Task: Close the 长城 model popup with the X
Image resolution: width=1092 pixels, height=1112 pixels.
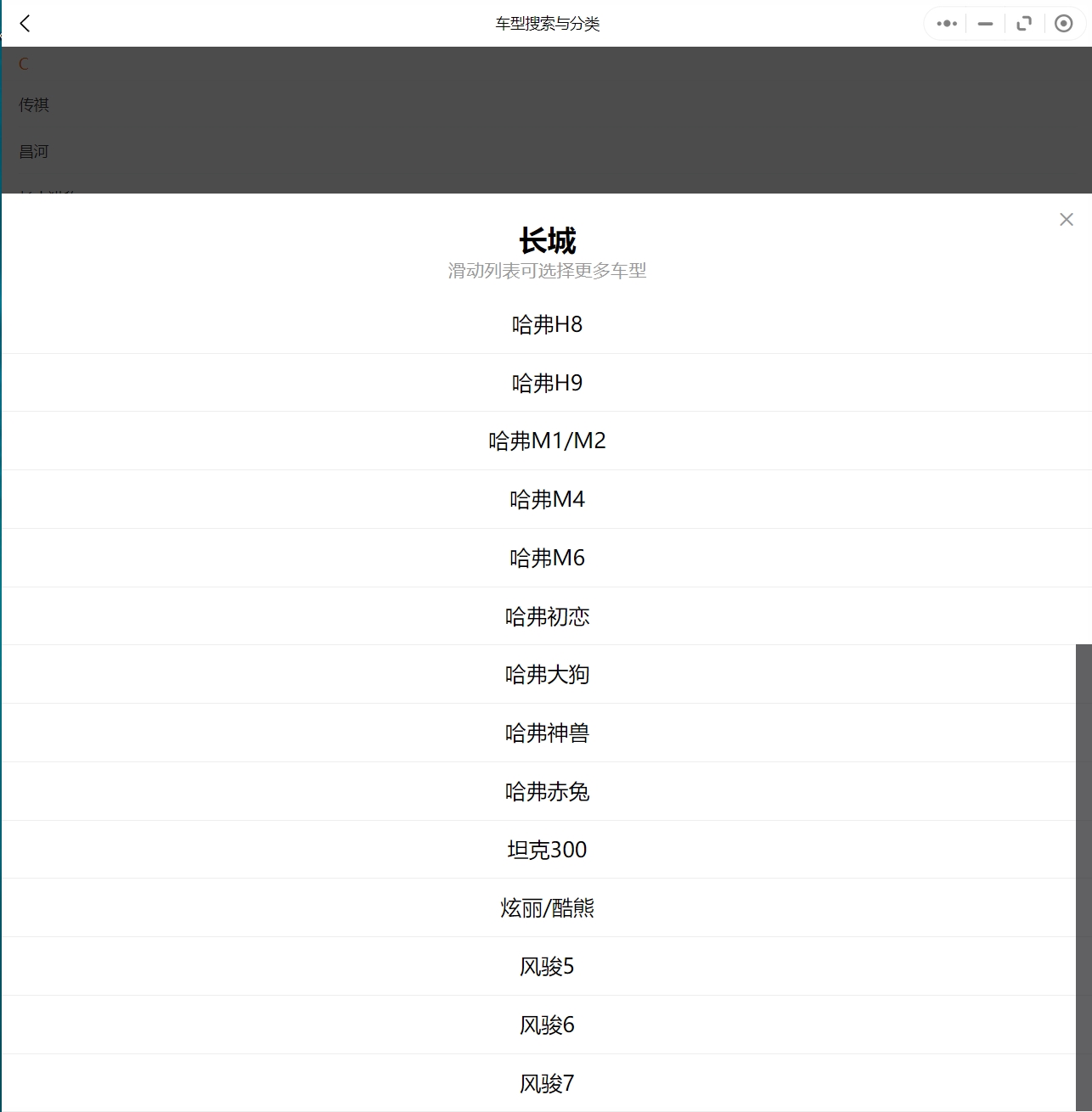Action: [1067, 219]
